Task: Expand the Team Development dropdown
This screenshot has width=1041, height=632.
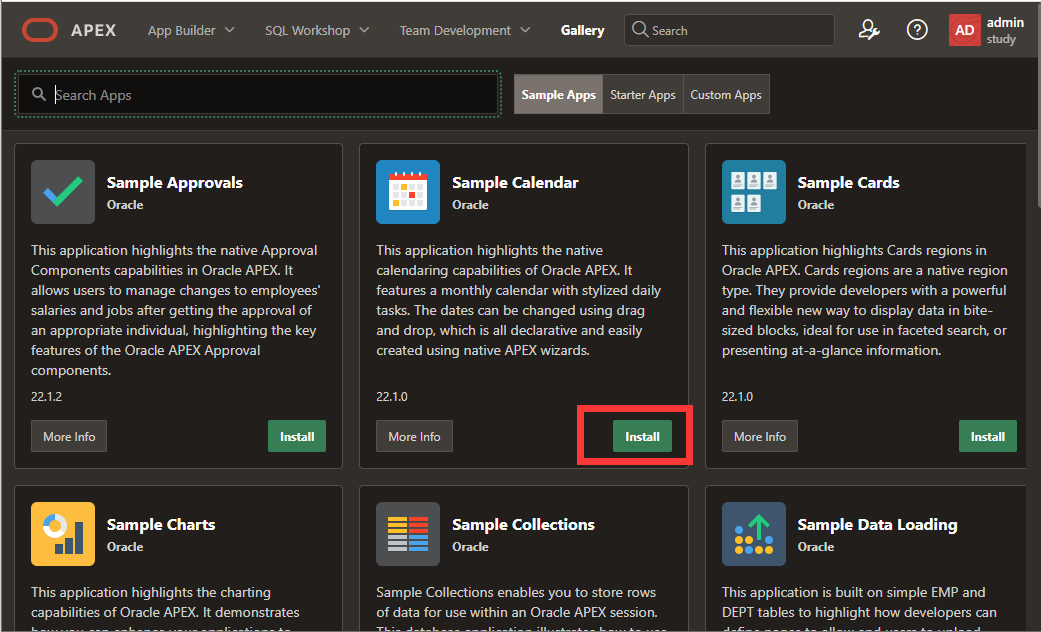Action: point(465,30)
